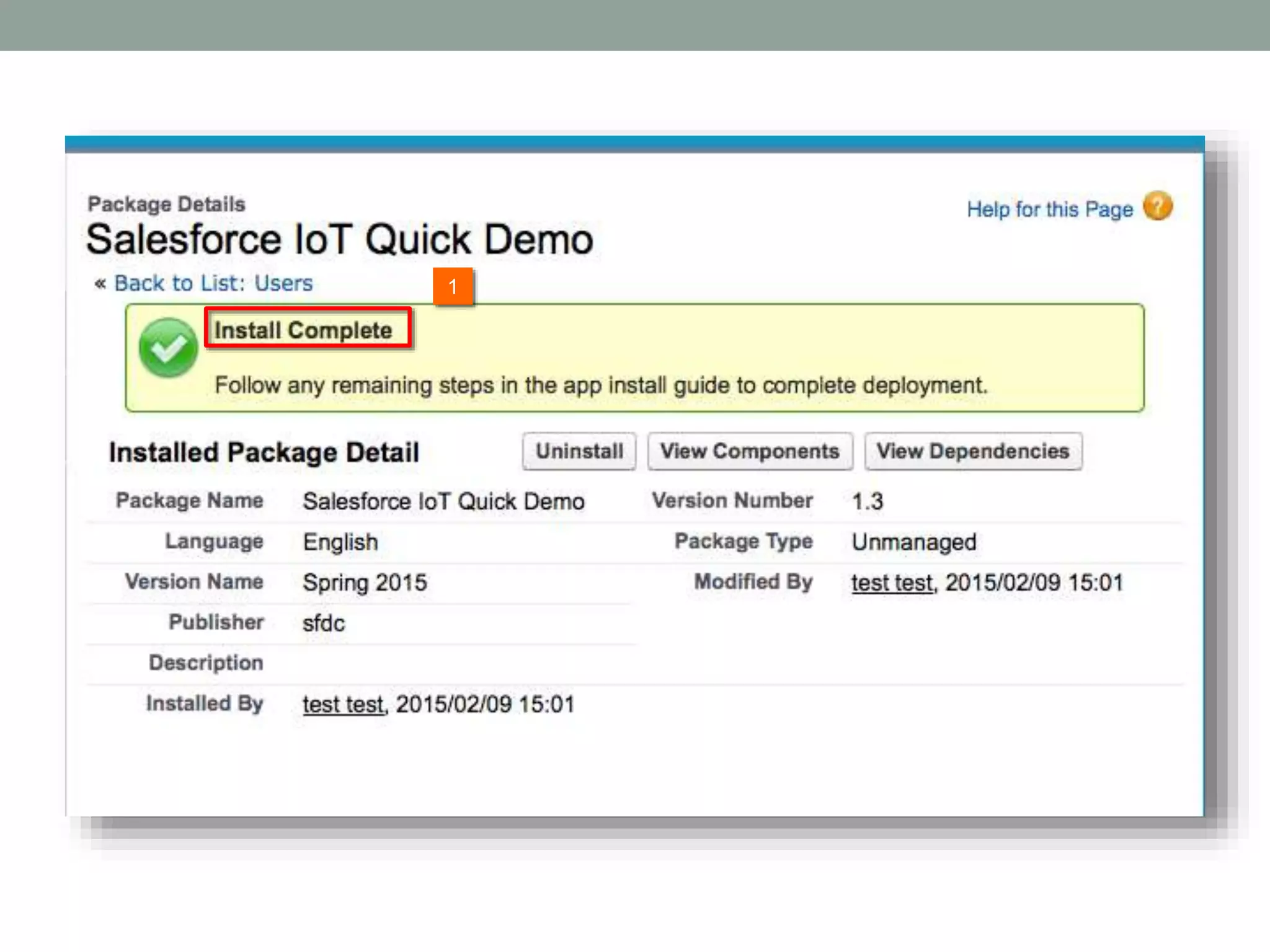Screen dimensions: 1270x952
Task: Click the Publisher value sfdc
Action: click(323, 623)
